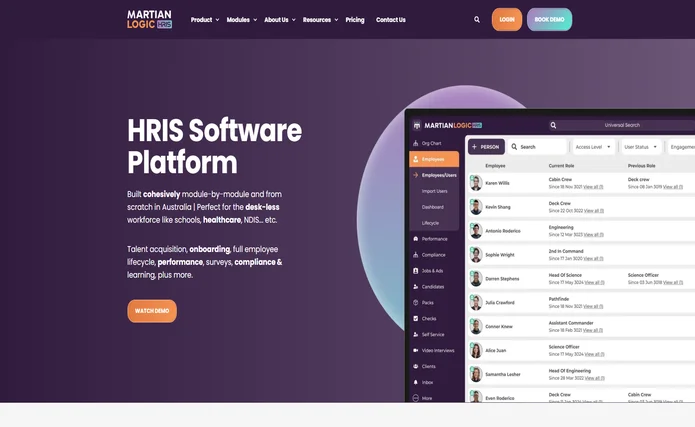Click the Org Chart sidebar icon
Viewport: 695px width, 427px height.
point(416,143)
